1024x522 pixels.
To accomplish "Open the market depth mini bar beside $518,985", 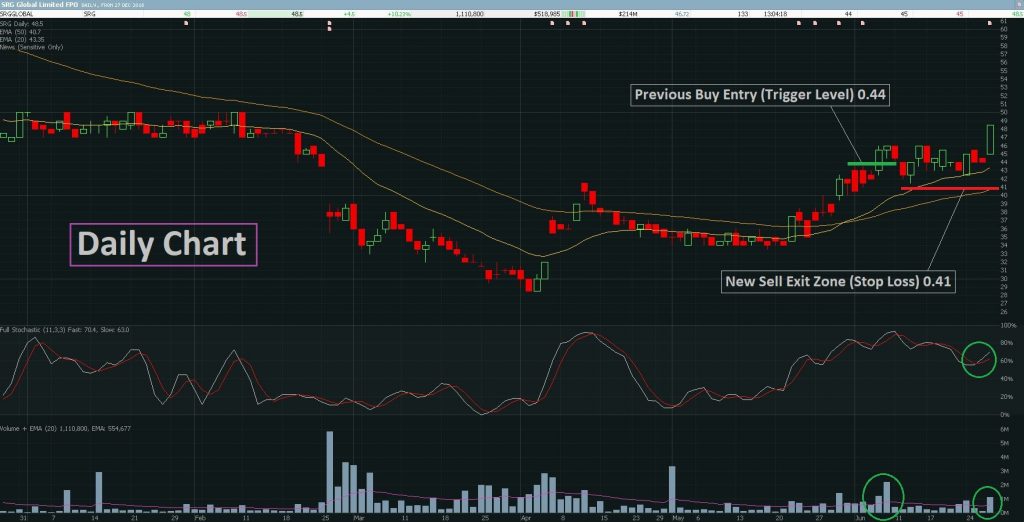I will click(575, 13).
